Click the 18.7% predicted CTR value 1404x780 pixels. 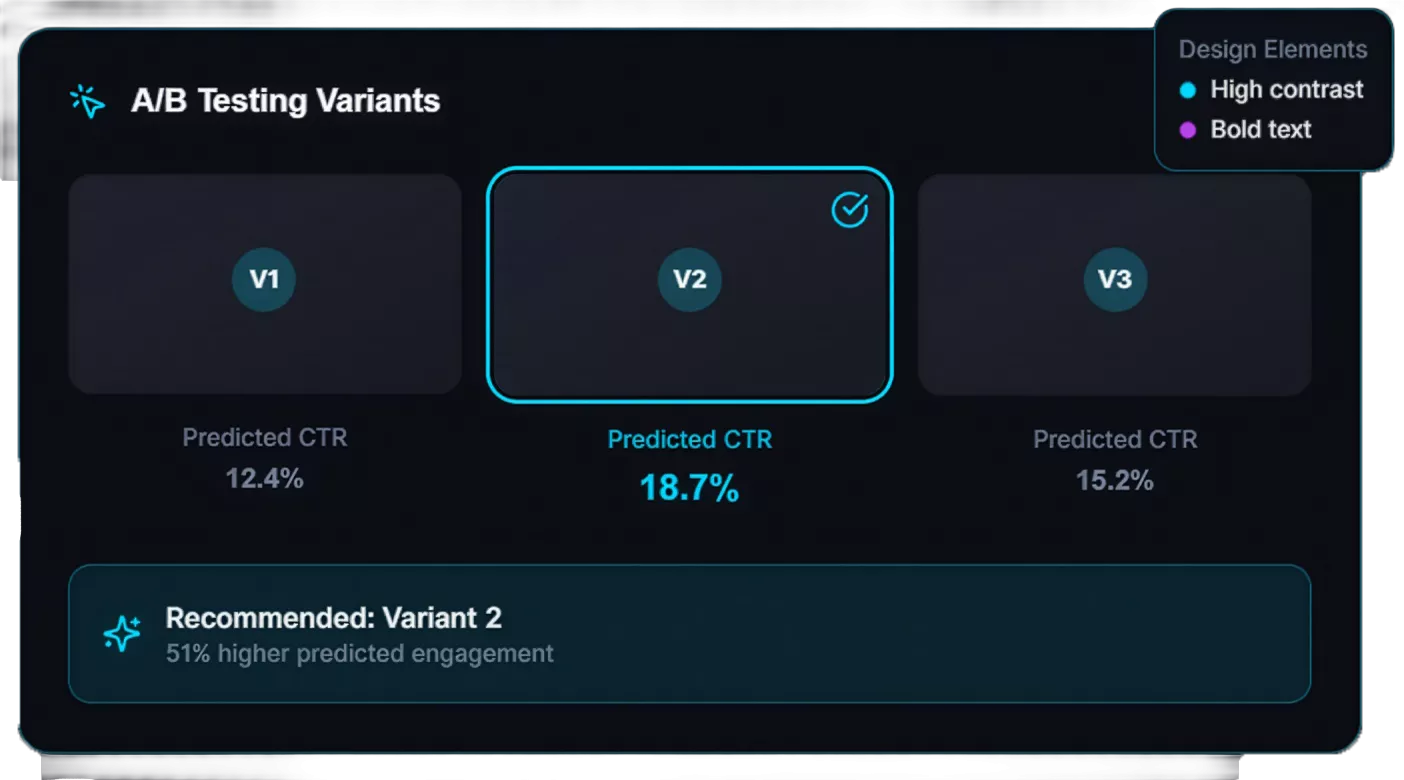(x=690, y=488)
